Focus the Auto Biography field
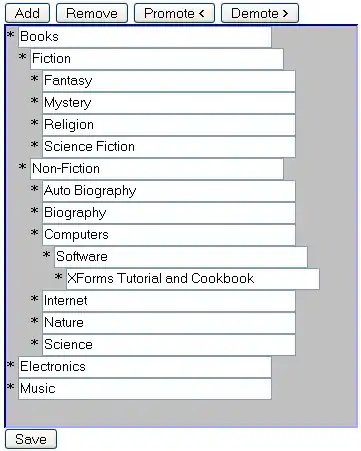Image resolution: width=361 pixels, height=451 pixels. tap(169, 191)
